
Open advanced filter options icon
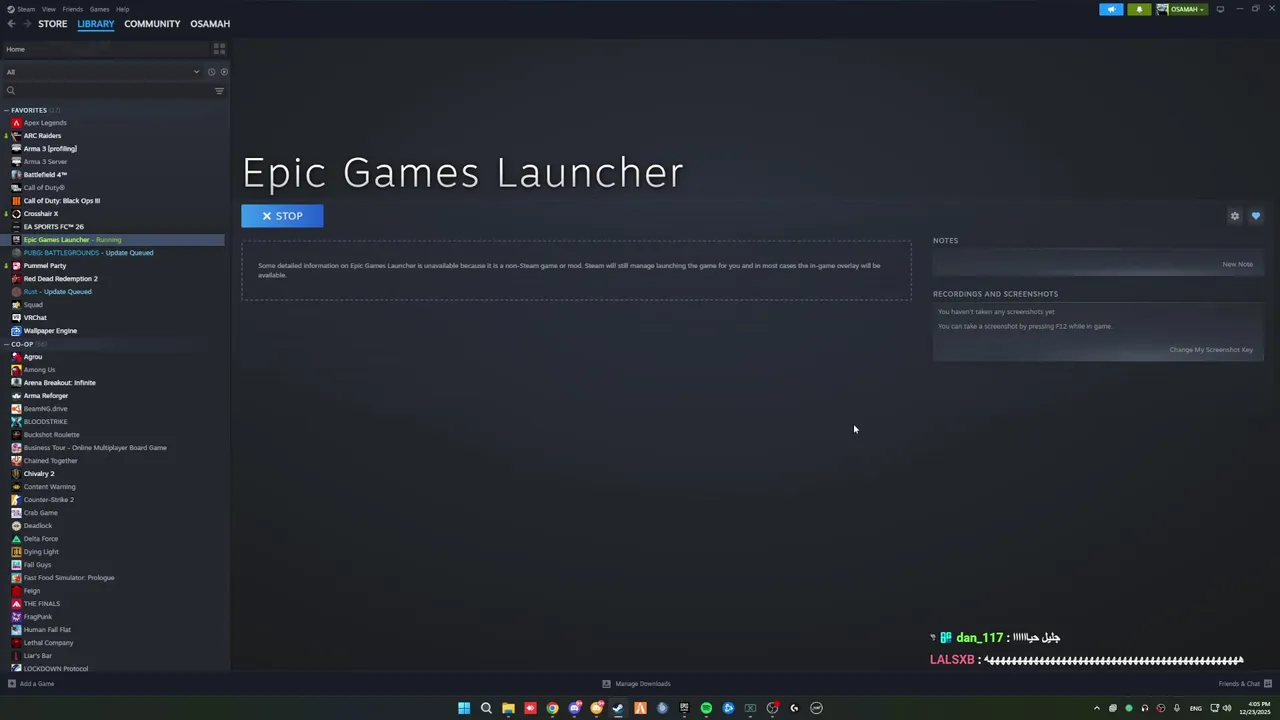pos(219,91)
